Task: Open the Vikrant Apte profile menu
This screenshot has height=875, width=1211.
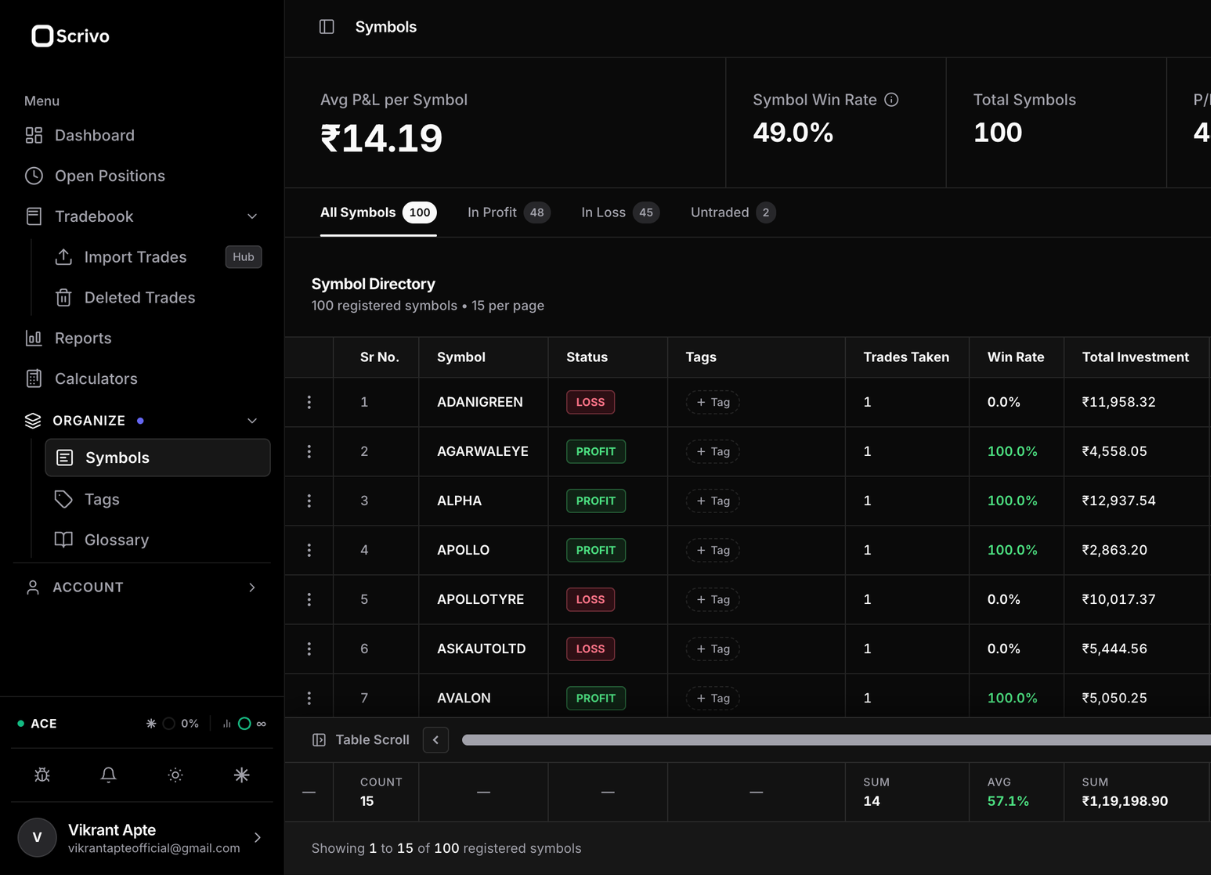Action: 142,838
